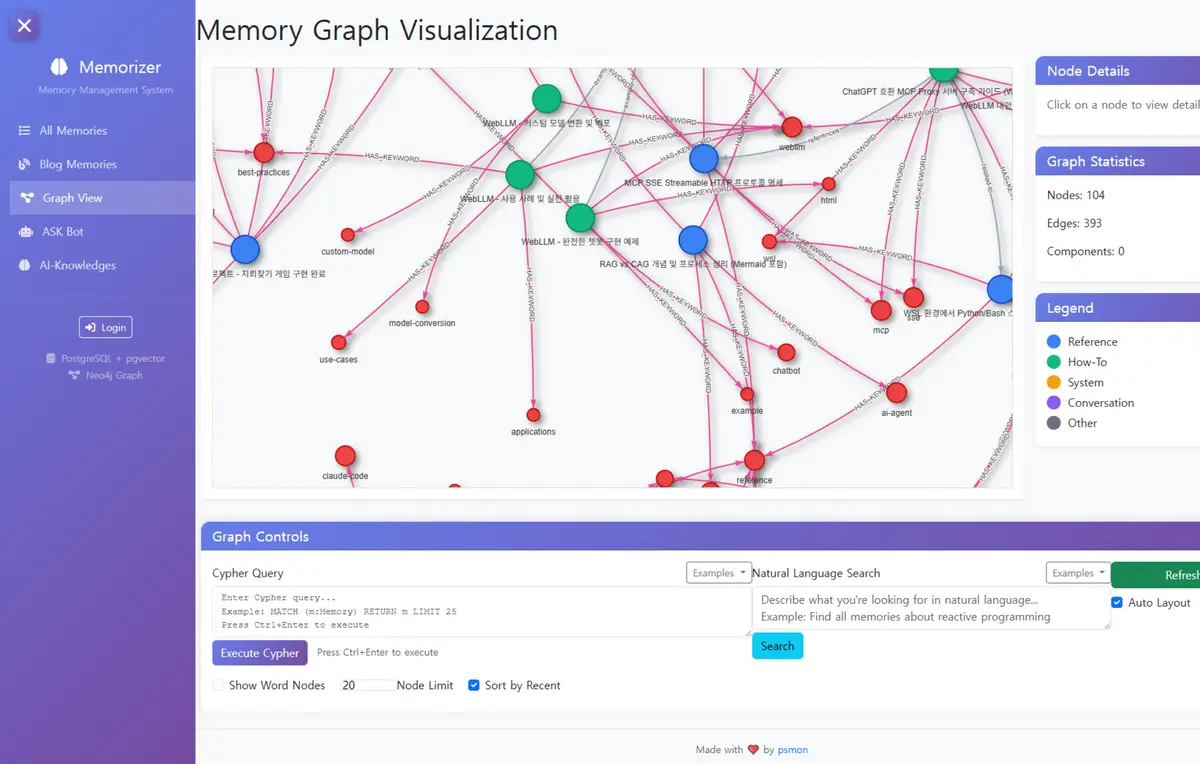Open Cypher Query Examples dropdown
The width and height of the screenshot is (1200, 764).
(719, 573)
